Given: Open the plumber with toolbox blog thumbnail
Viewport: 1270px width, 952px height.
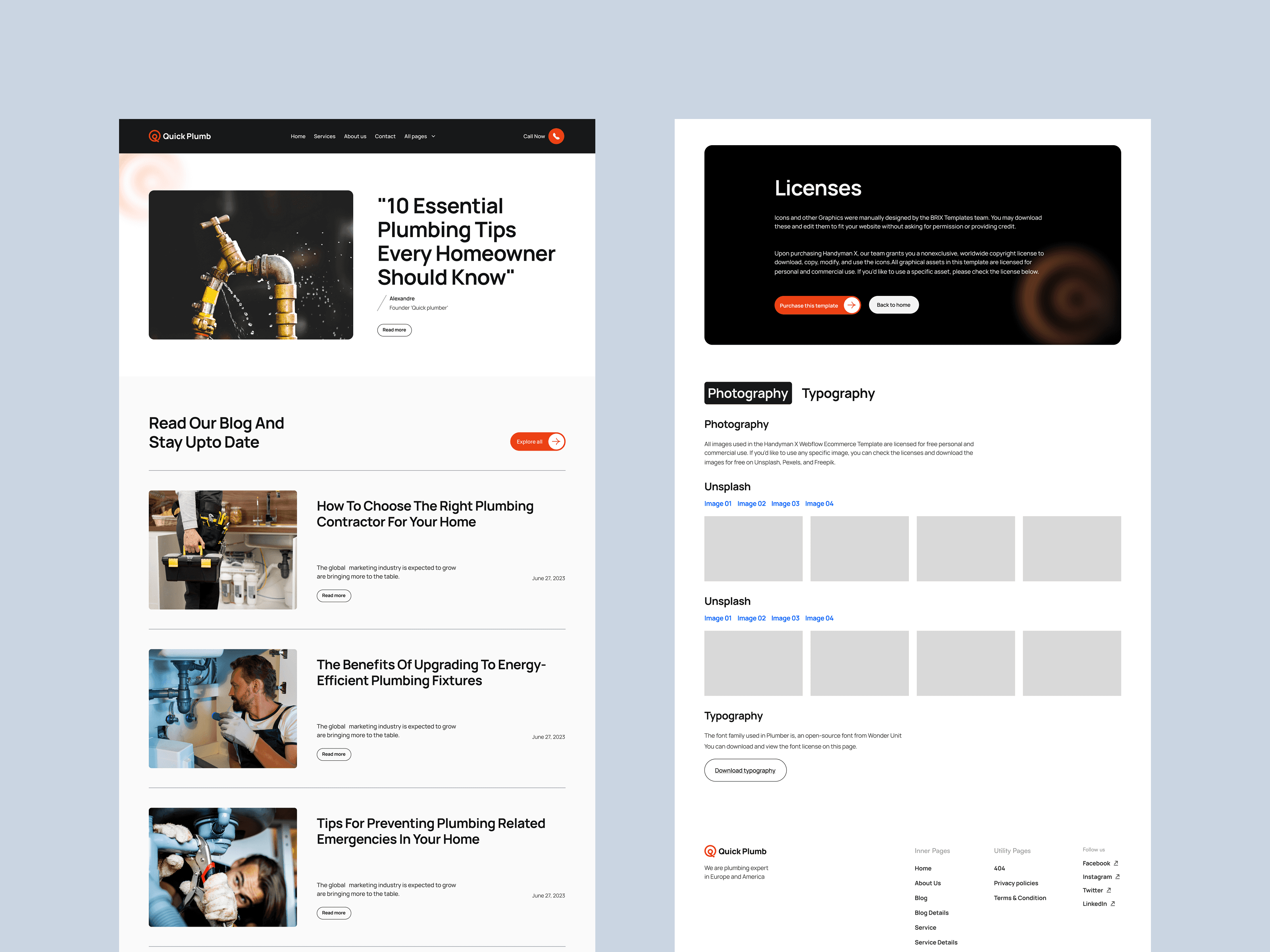Looking at the screenshot, I should 223,549.
